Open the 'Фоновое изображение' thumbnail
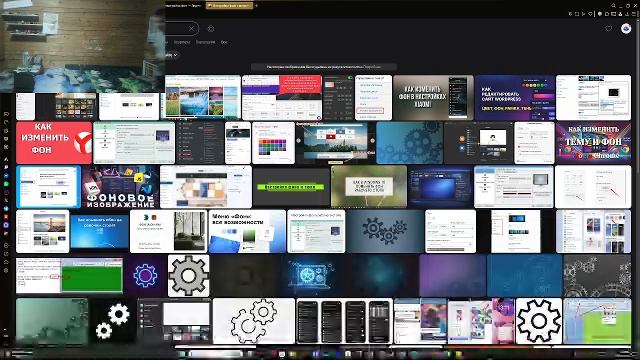Screen dimensions: 640x360 (120, 187)
